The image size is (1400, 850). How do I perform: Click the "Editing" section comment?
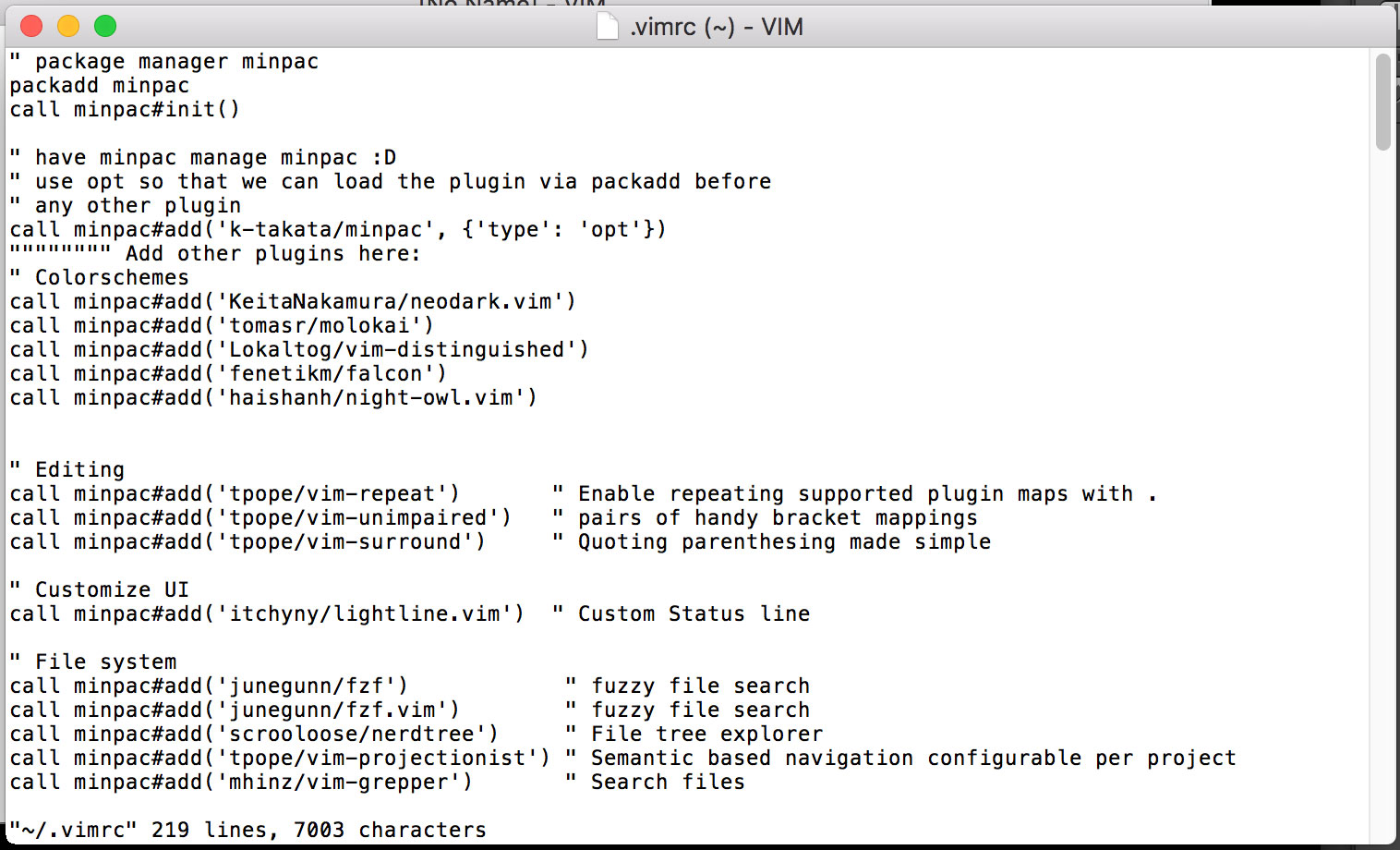pos(79,470)
